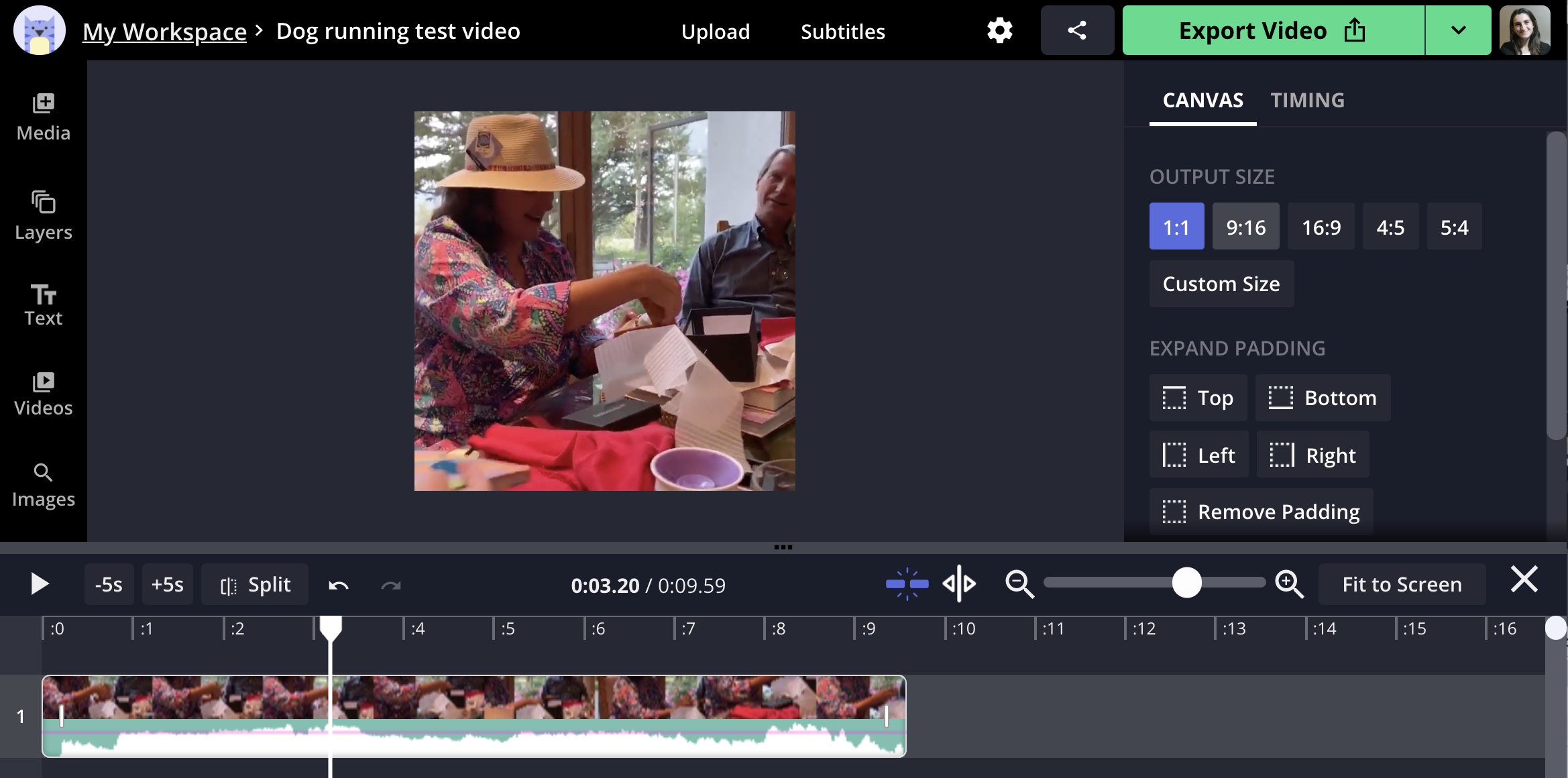This screenshot has height=778, width=1568.
Task: Click the undo arrow
Action: pos(338,586)
